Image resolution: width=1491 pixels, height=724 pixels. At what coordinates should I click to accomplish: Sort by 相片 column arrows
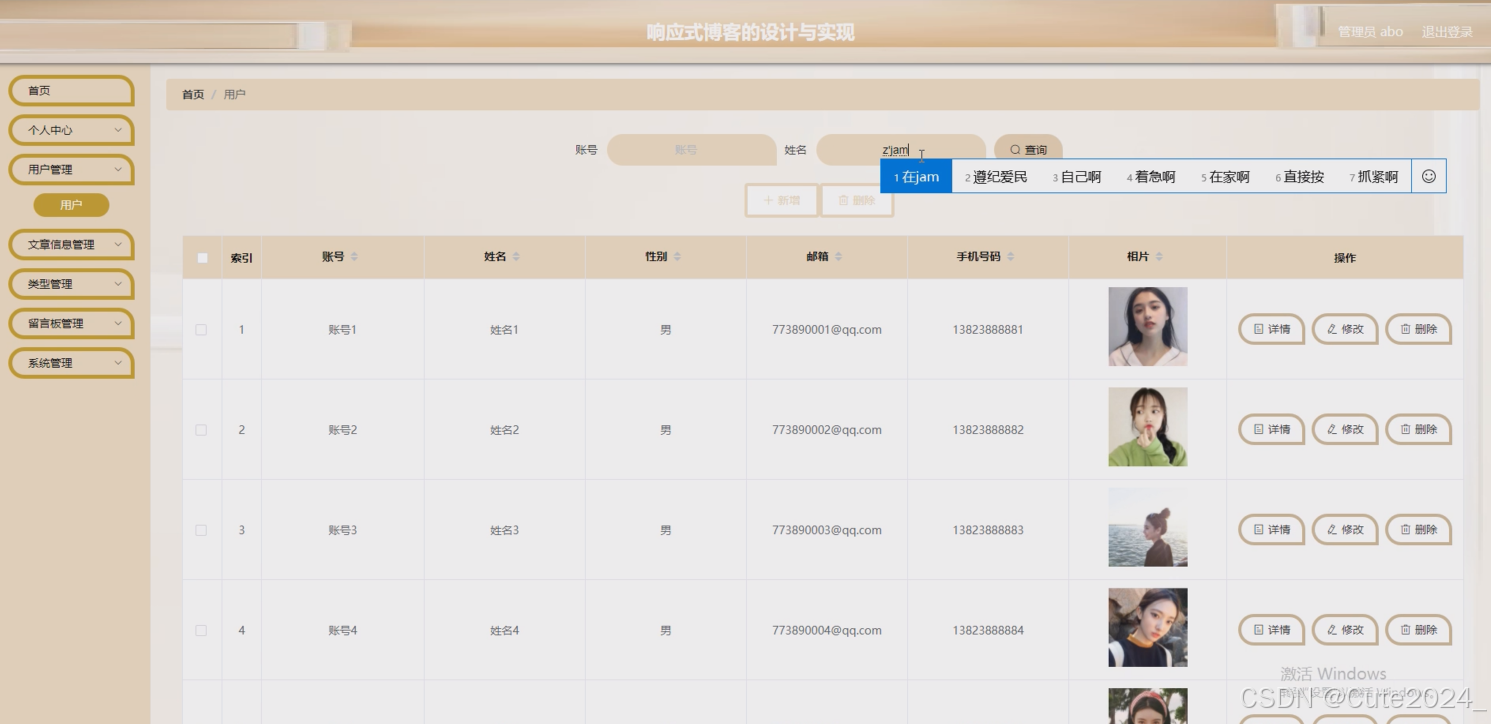point(1159,257)
